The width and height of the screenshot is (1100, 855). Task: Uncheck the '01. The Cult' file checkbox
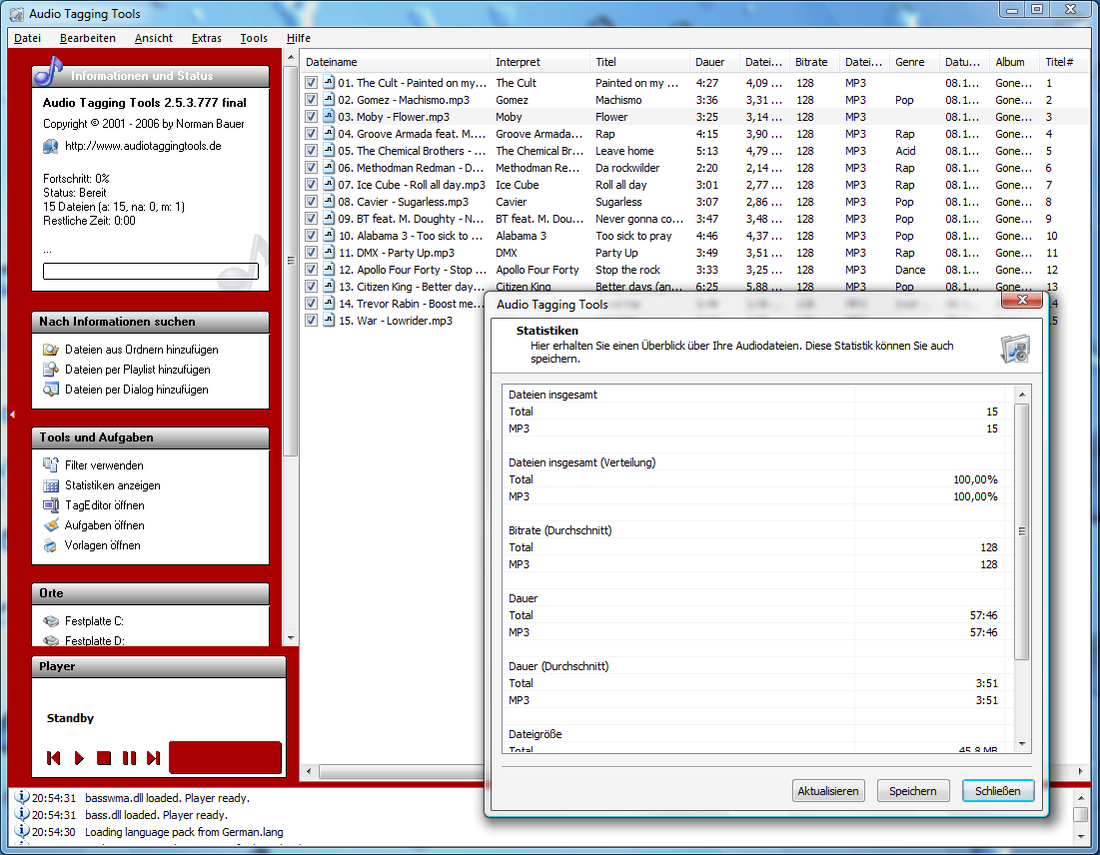pyautogui.click(x=311, y=83)
